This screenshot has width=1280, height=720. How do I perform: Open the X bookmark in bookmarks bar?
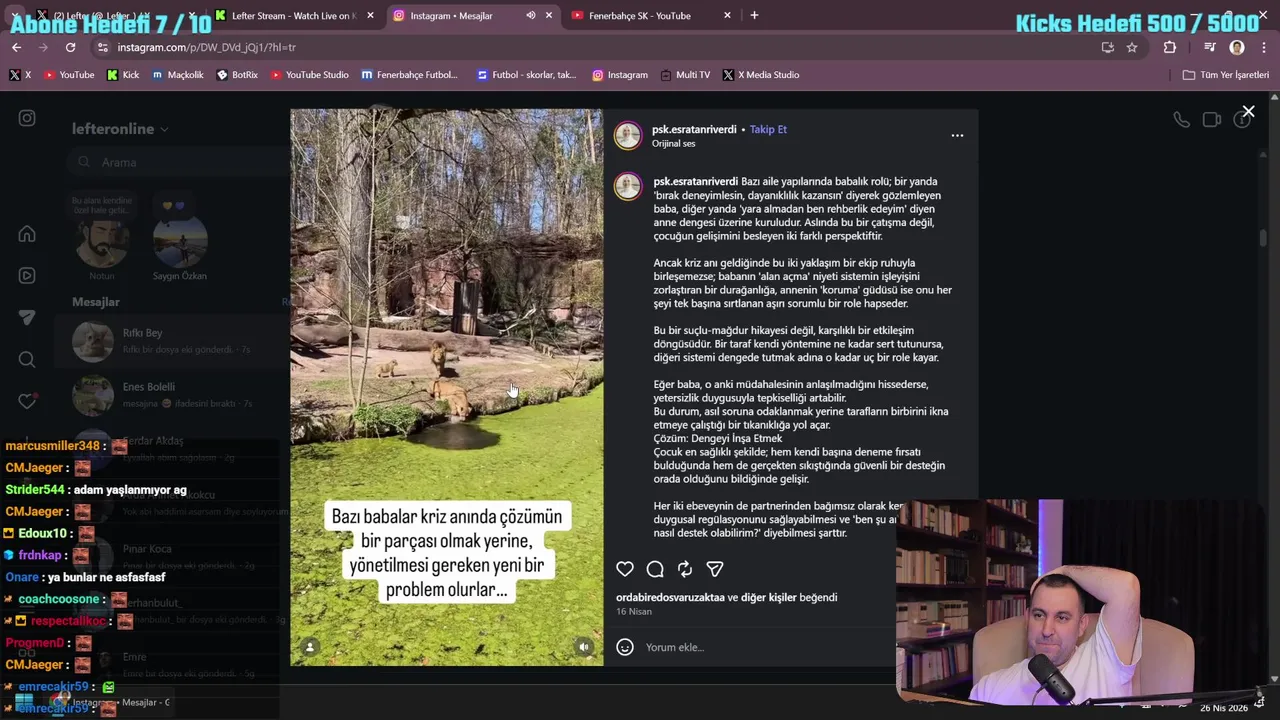click(x=20, y=75)
